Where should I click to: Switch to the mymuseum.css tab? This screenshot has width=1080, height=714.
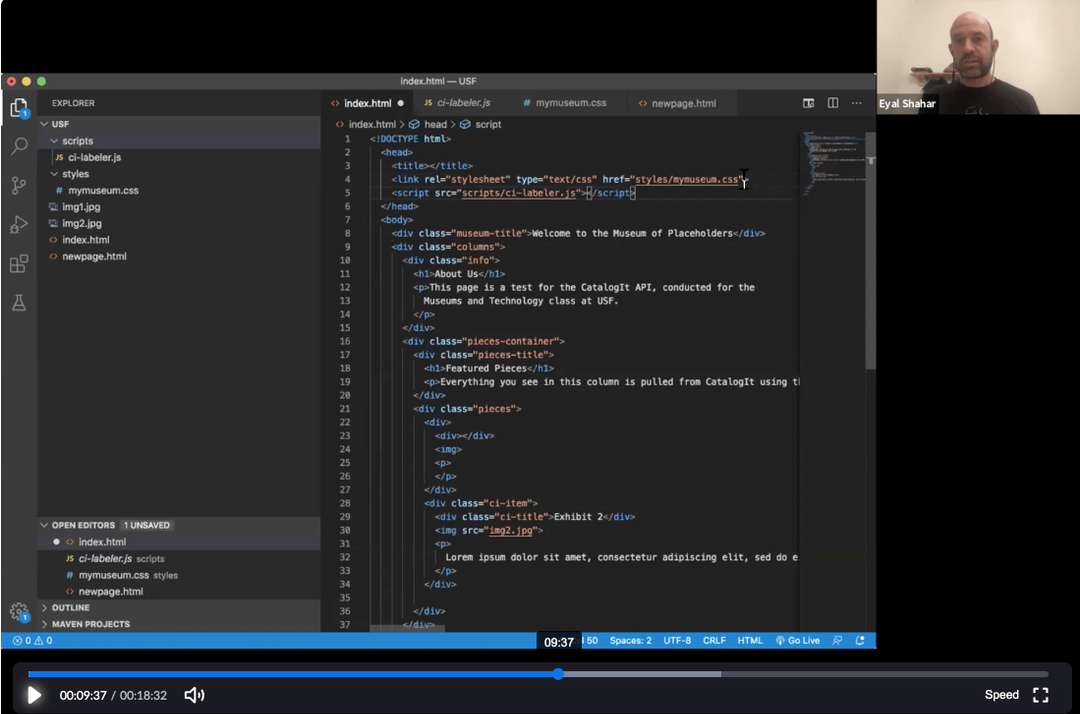click(570, 103)
